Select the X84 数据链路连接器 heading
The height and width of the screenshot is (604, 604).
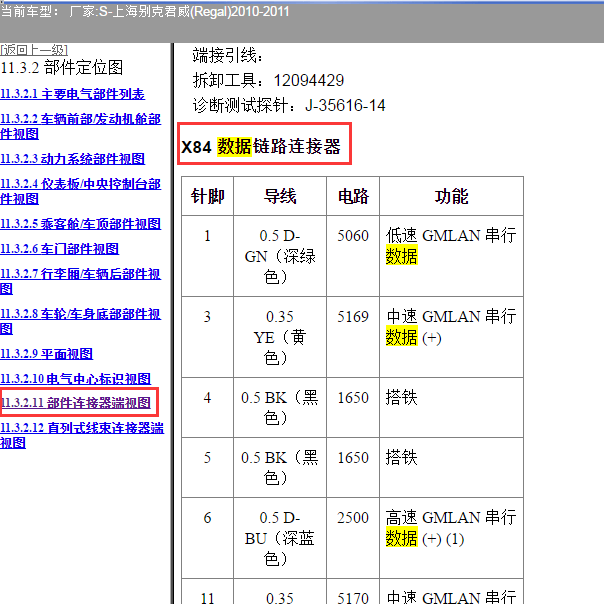261,147
